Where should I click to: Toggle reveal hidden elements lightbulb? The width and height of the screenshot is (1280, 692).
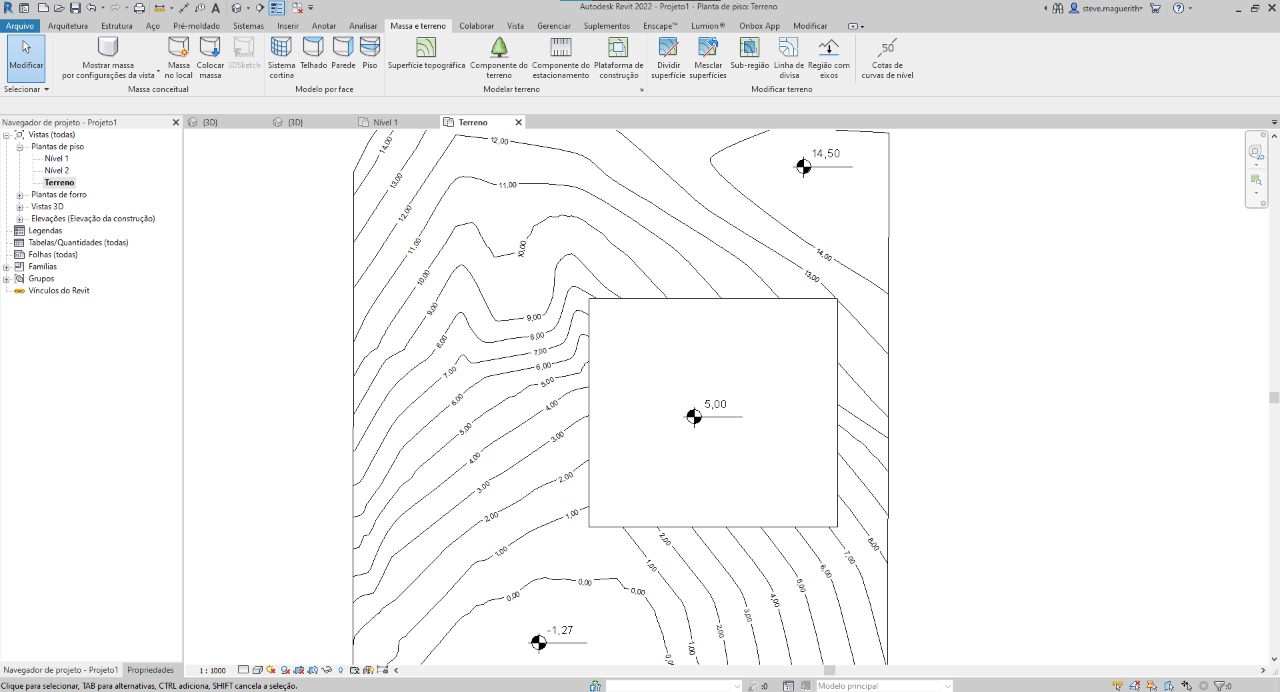pos(341,670)
